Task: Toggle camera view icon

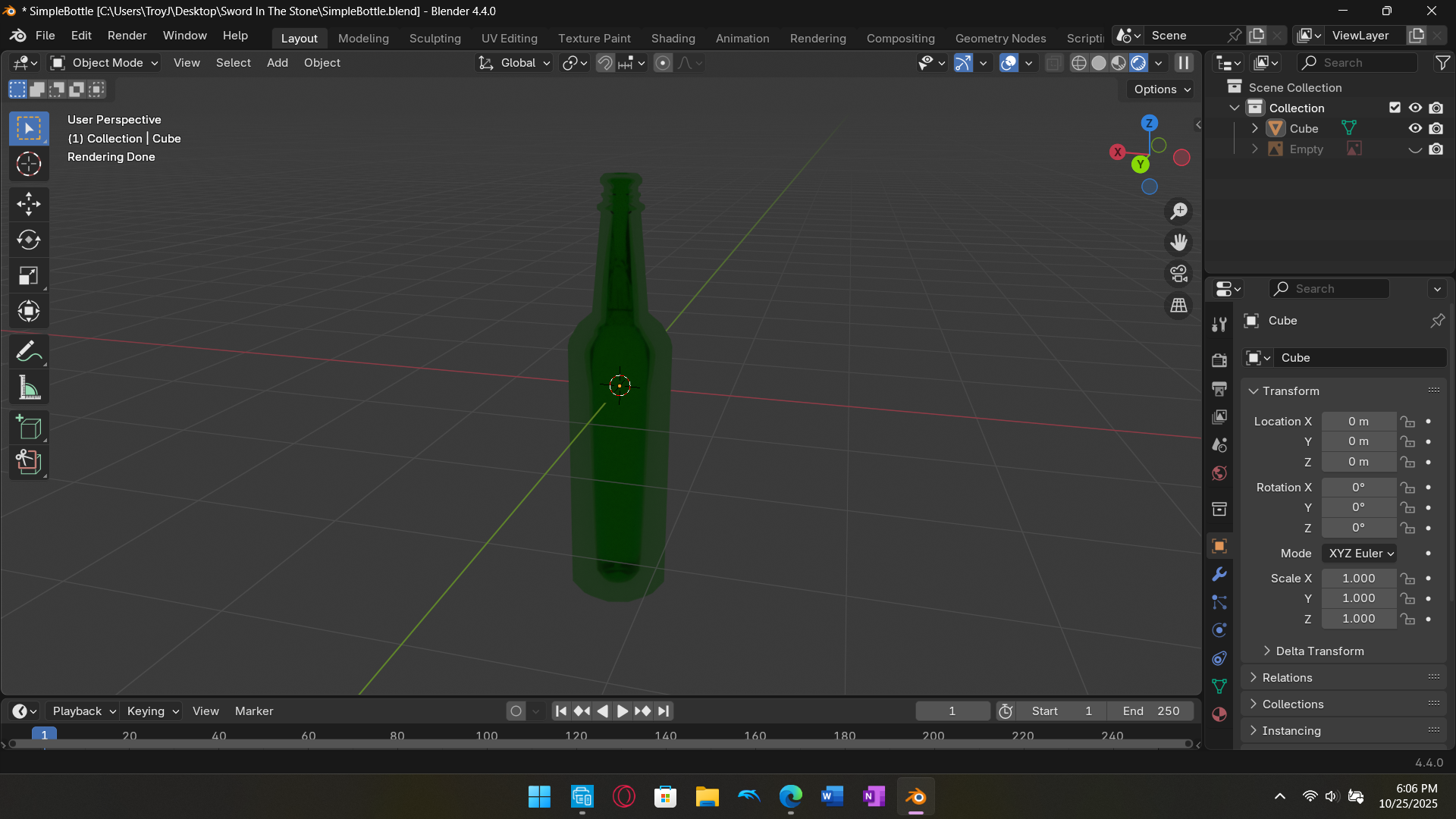Action: (1178, 274)
